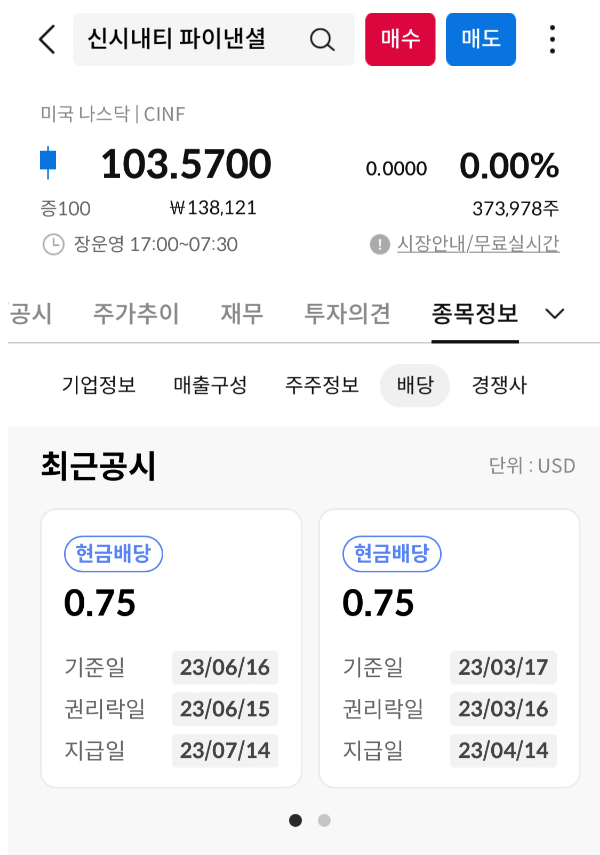Screen dimensions: 600x855
Task: Switch to the 투자의견 tab
Action: 340,313
